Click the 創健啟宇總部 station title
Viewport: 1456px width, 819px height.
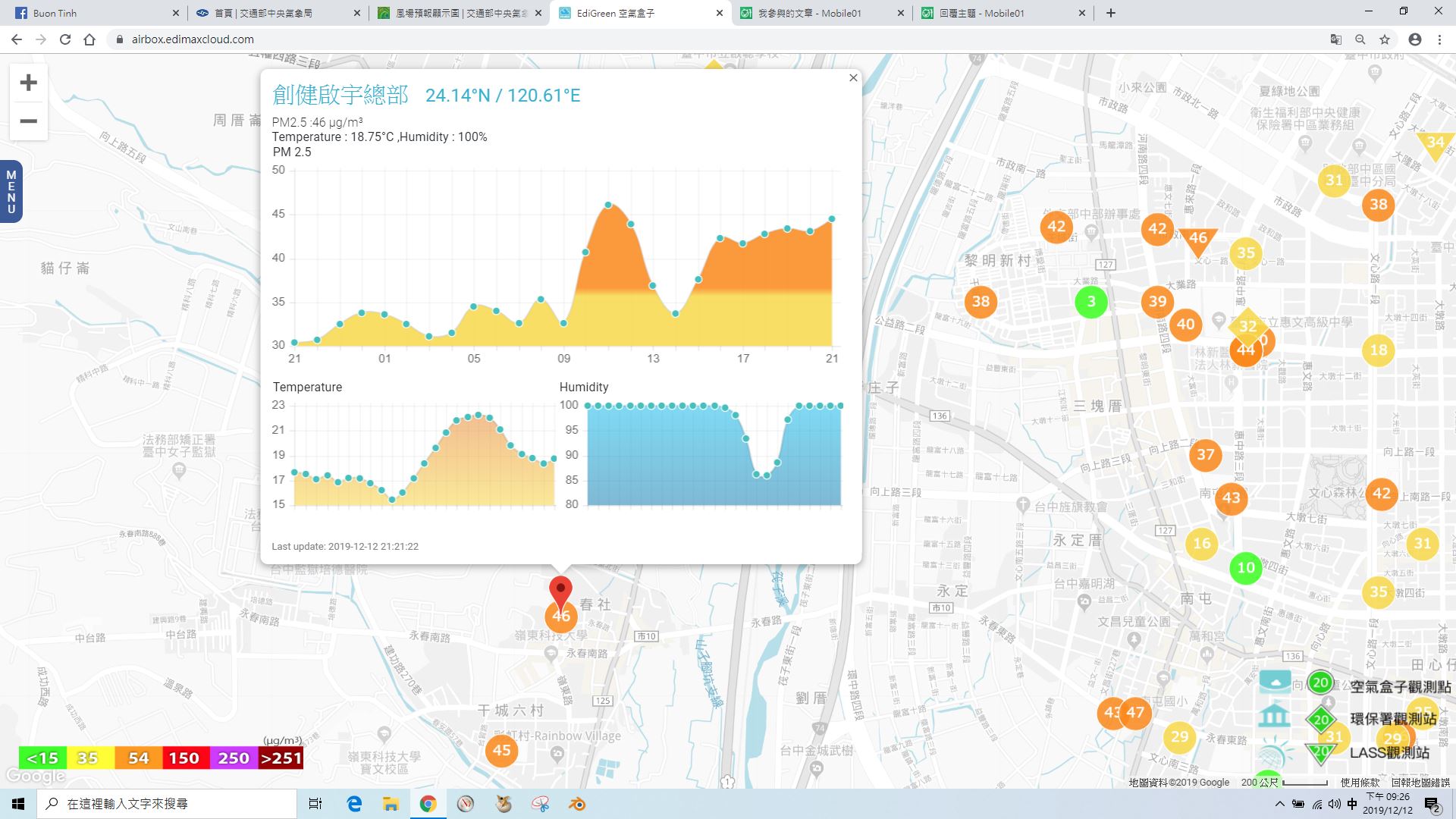pyautogui.click(x=340, y=95)
